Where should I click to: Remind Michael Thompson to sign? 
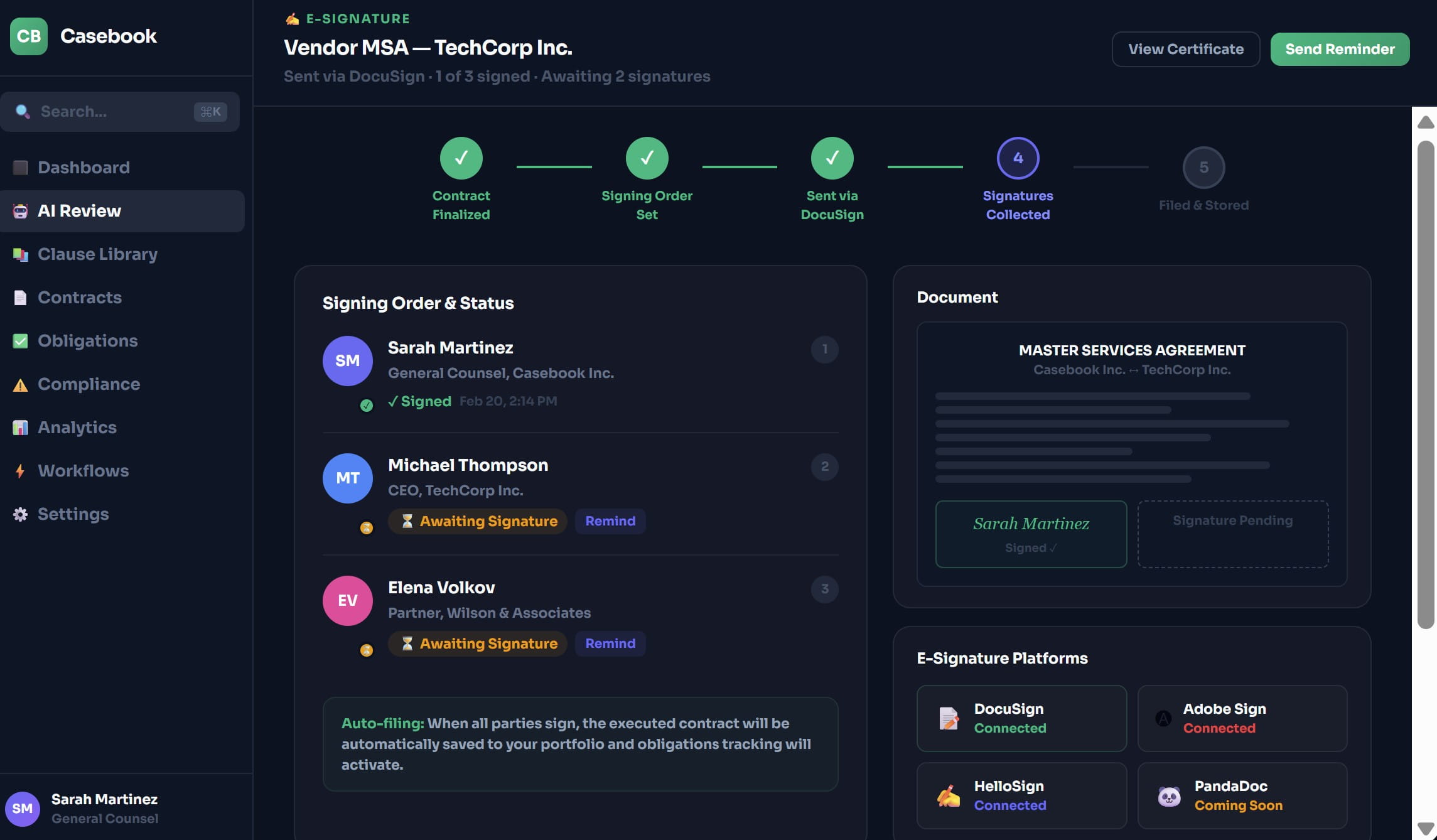click(610, 521)
